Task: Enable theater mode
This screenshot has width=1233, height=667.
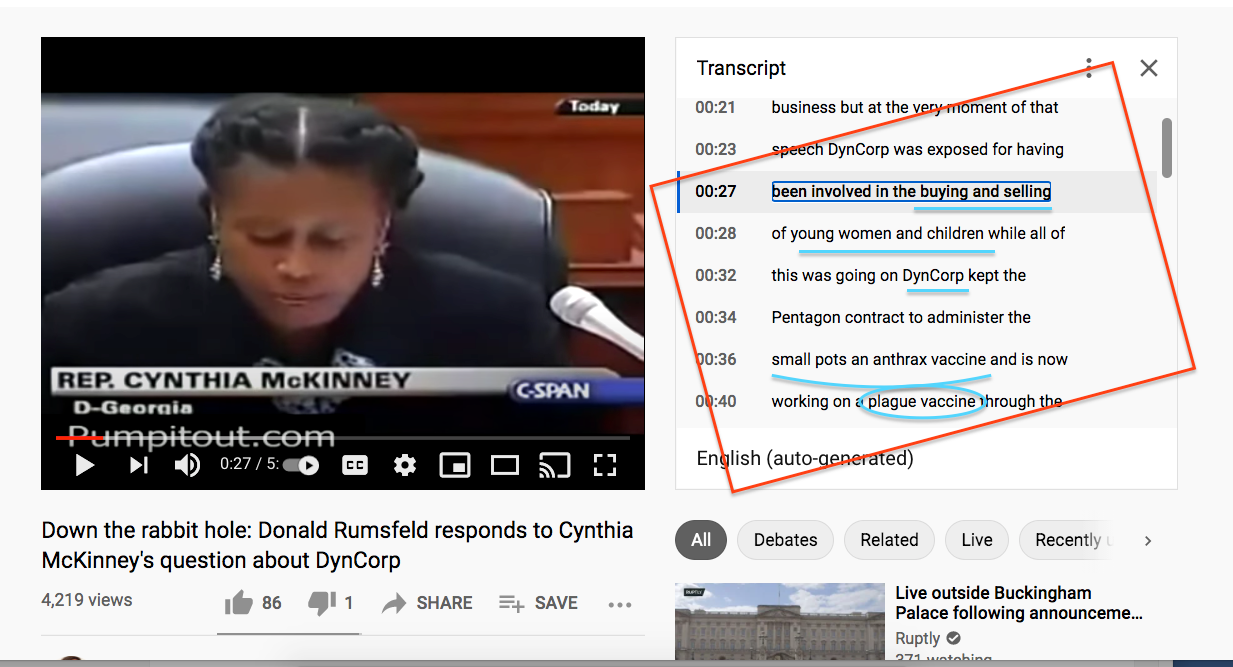Action: 505,465
